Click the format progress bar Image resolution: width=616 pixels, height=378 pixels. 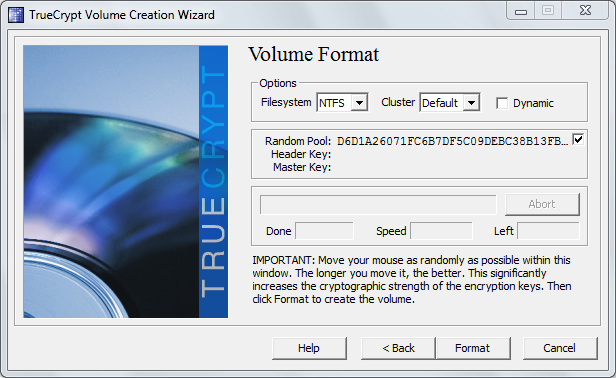(378, 204)
